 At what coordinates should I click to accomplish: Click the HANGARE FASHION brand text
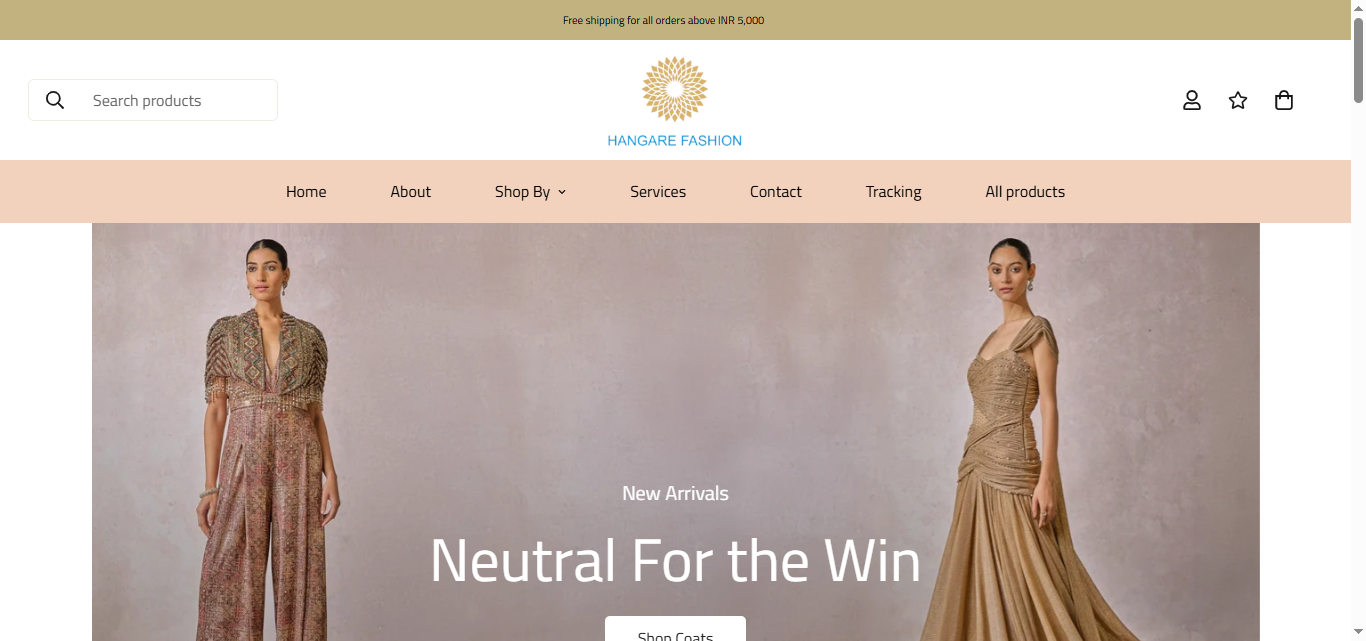coord(675,141)
